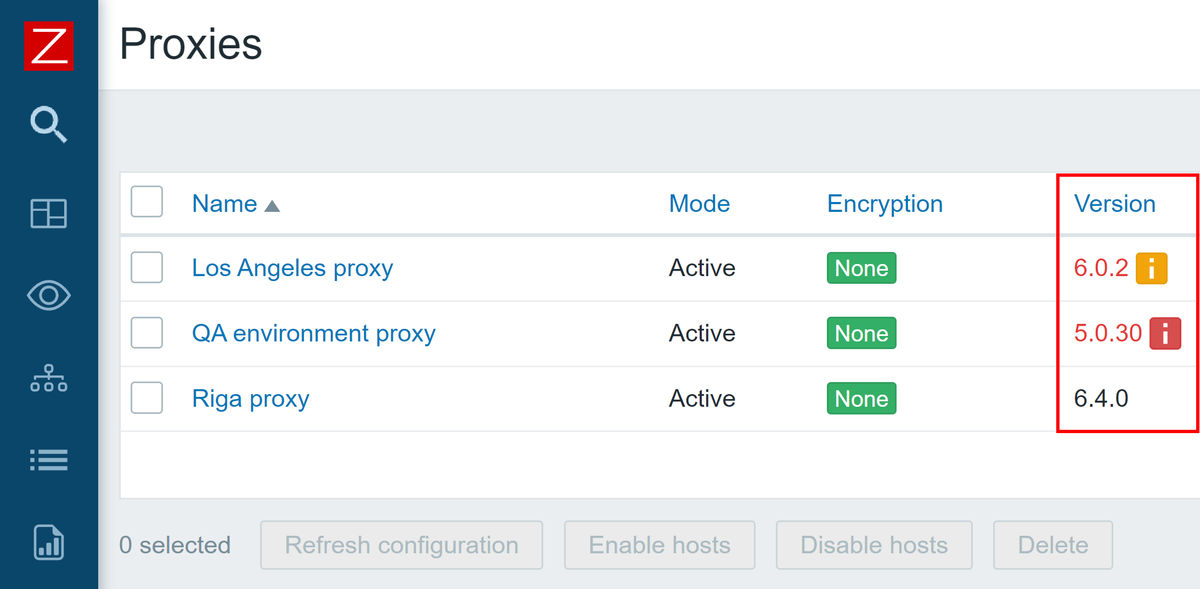Select the Los Angeles proxy checkbox
Viewport: 1200px width, 589px height.
click(147, 268)
